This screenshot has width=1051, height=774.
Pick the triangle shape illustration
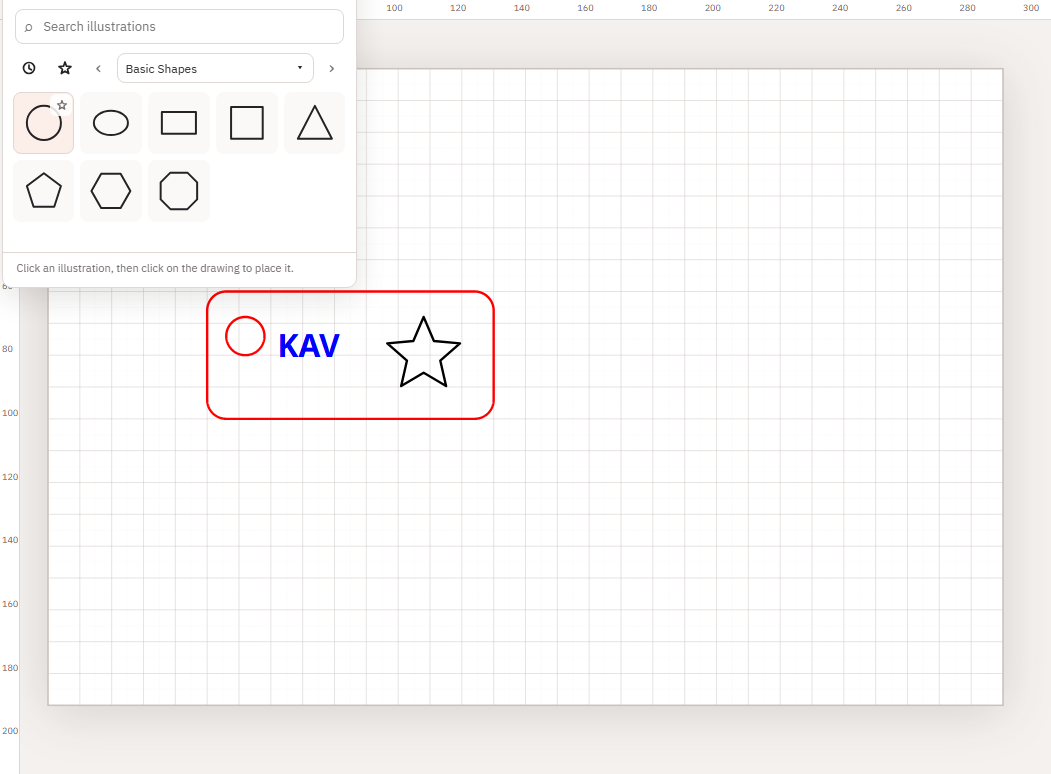coord(314,123)
